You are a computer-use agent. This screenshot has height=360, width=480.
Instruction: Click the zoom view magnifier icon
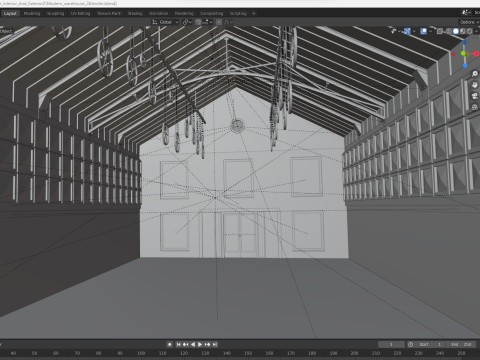point(475,74)
